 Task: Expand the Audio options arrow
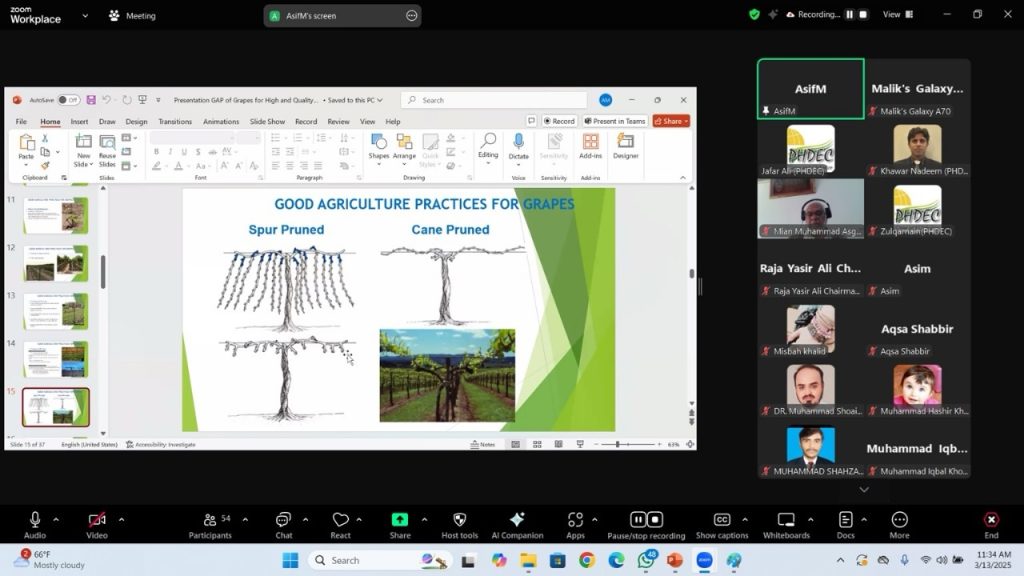(56, 519)
